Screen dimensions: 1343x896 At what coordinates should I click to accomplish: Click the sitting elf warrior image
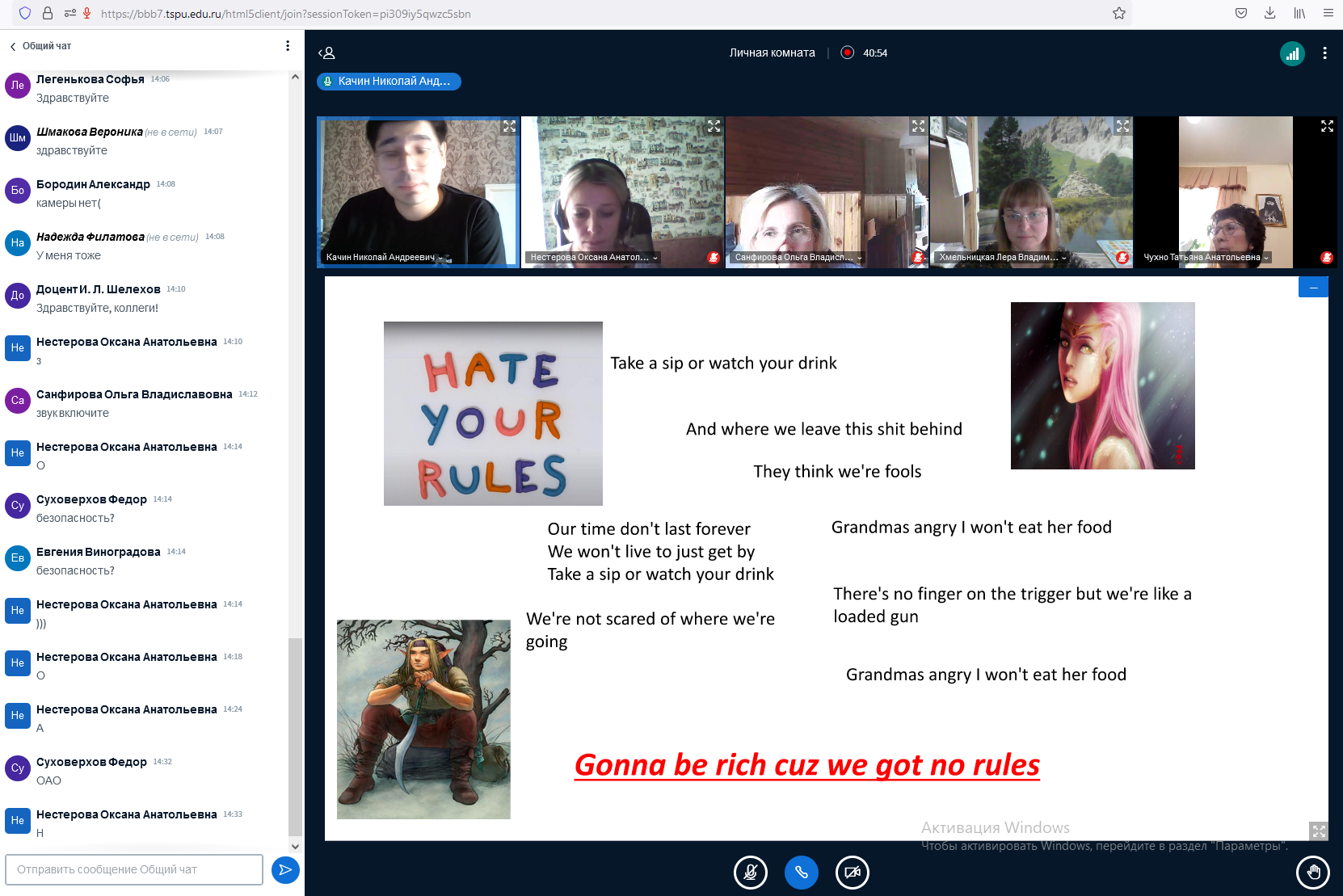(423, 719)
